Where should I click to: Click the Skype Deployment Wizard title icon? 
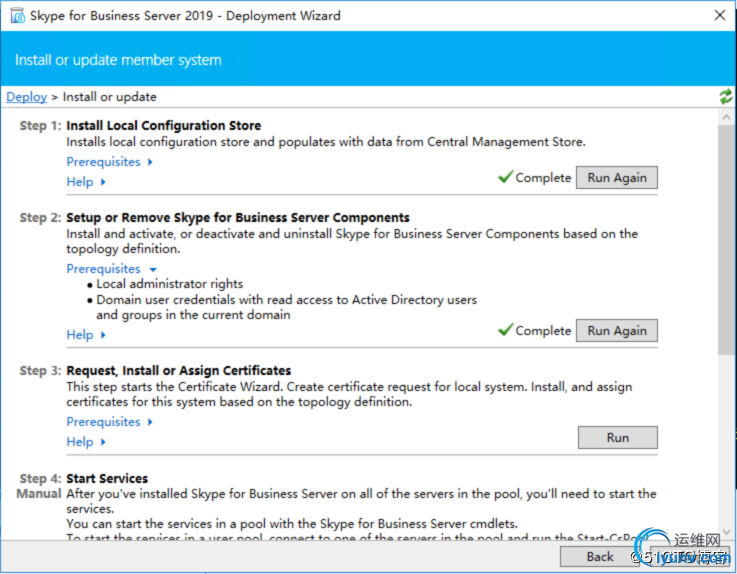click(x=17, y=16)
